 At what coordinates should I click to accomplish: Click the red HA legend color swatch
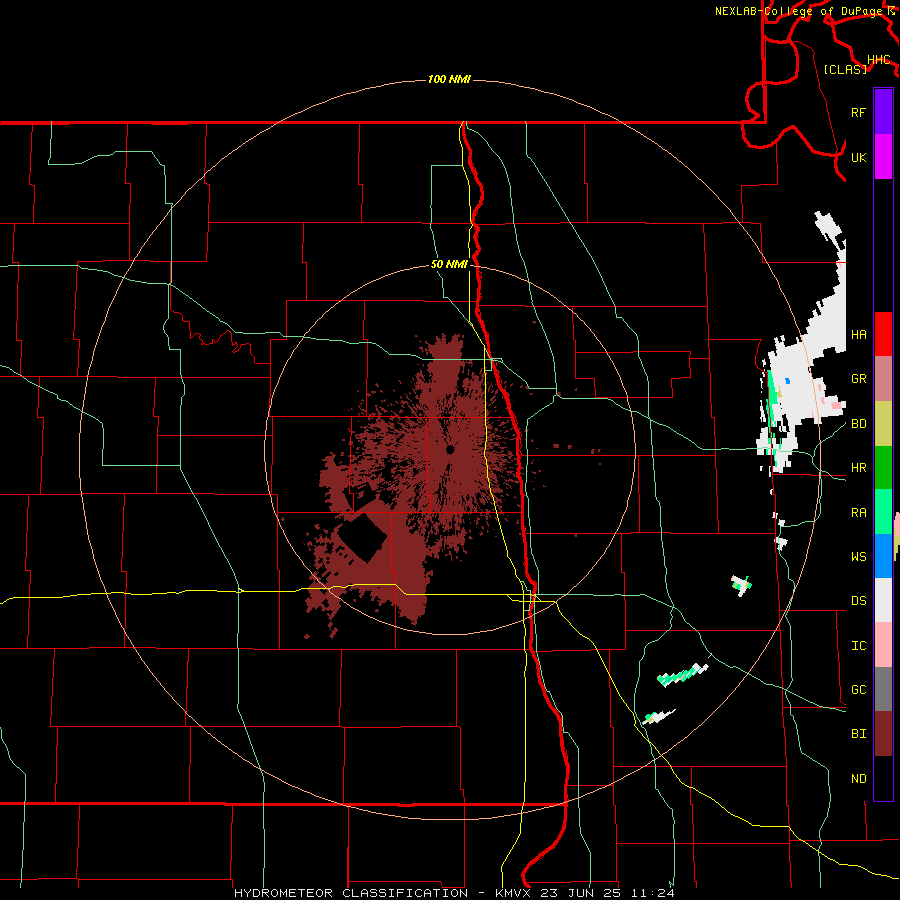point(883,334)
